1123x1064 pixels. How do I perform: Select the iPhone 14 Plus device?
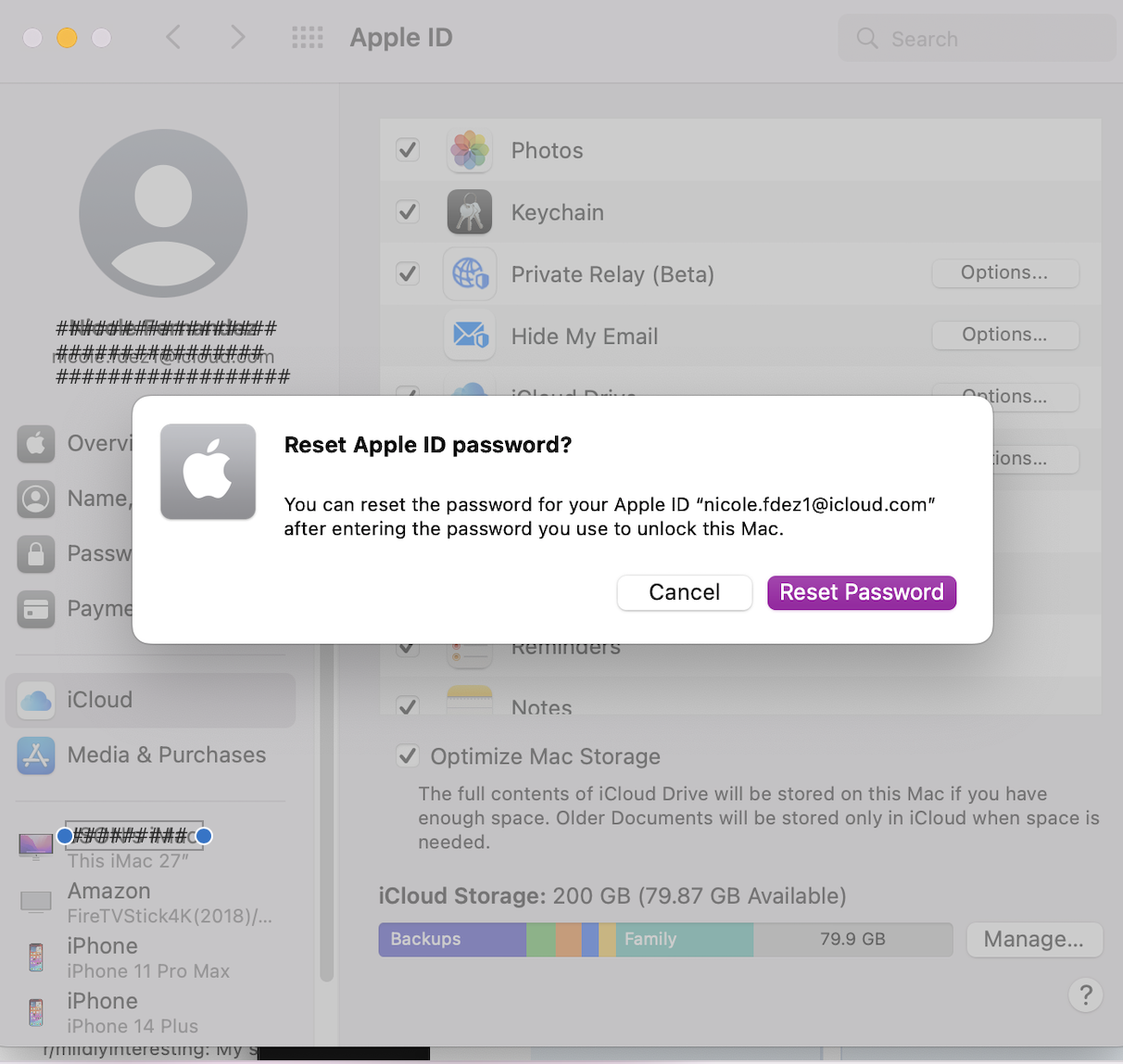[150, 1013]
